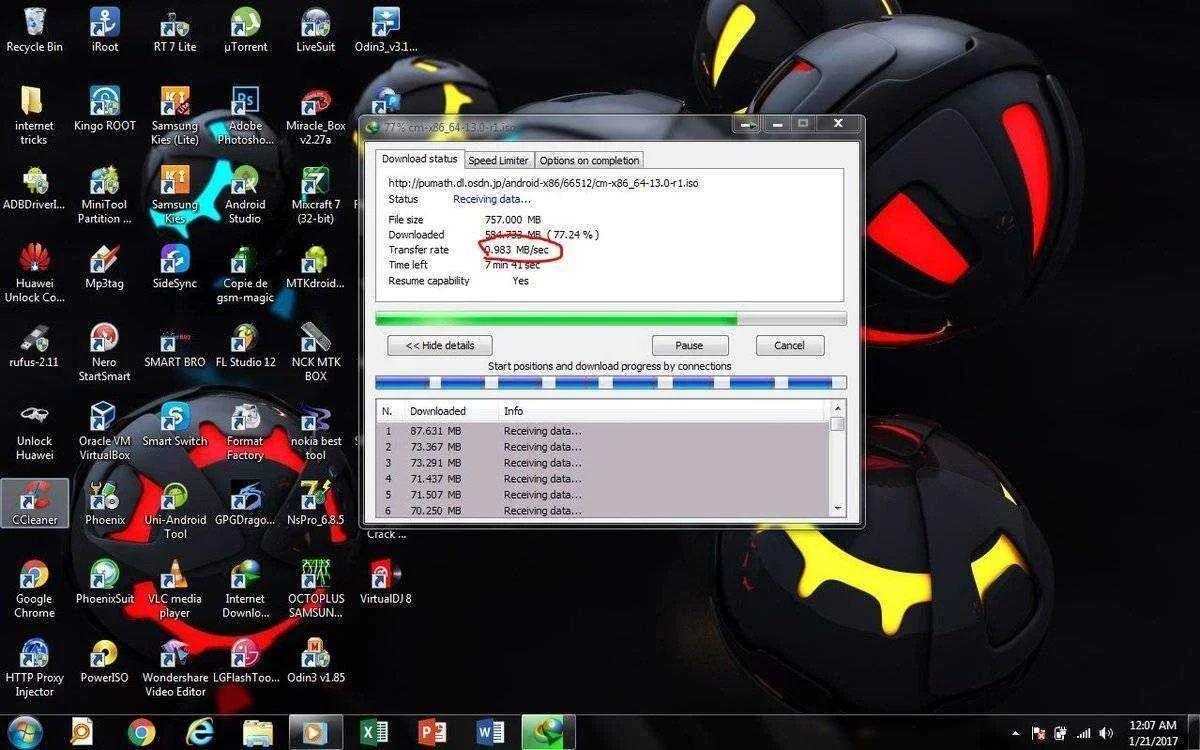Open the Uni-Android Tool shortcut

tap(175, 509)
